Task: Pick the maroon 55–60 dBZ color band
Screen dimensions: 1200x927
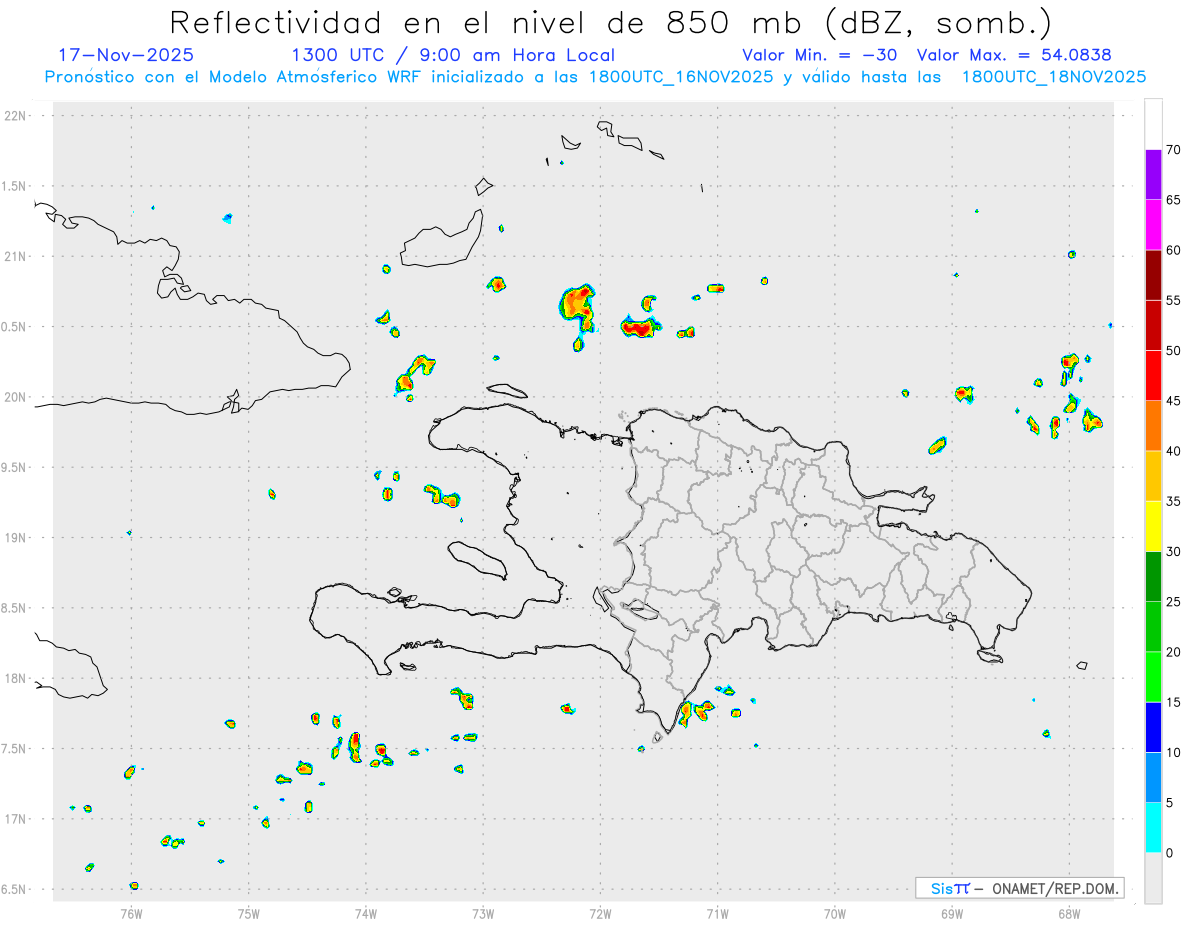Action: 1153,275
